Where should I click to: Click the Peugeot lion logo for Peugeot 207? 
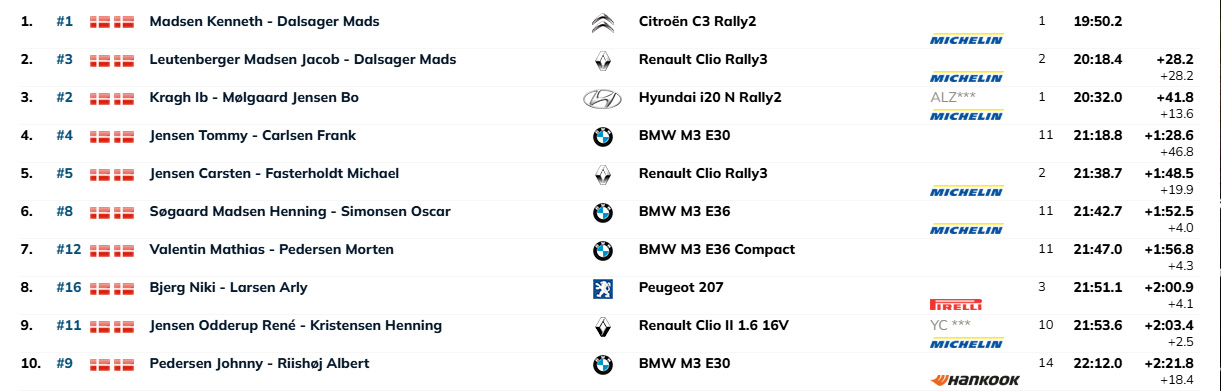coord(602,290)
